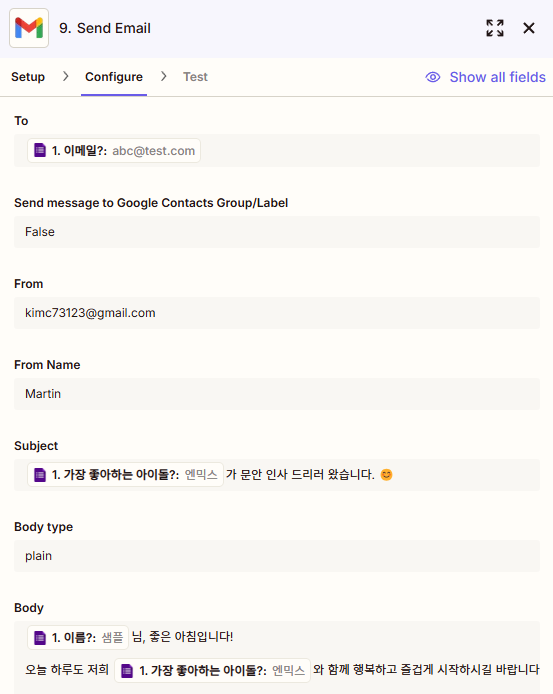Click the Subject text after the pill
Viewport: 553px width, 694px height.
[x=300, y=474]
